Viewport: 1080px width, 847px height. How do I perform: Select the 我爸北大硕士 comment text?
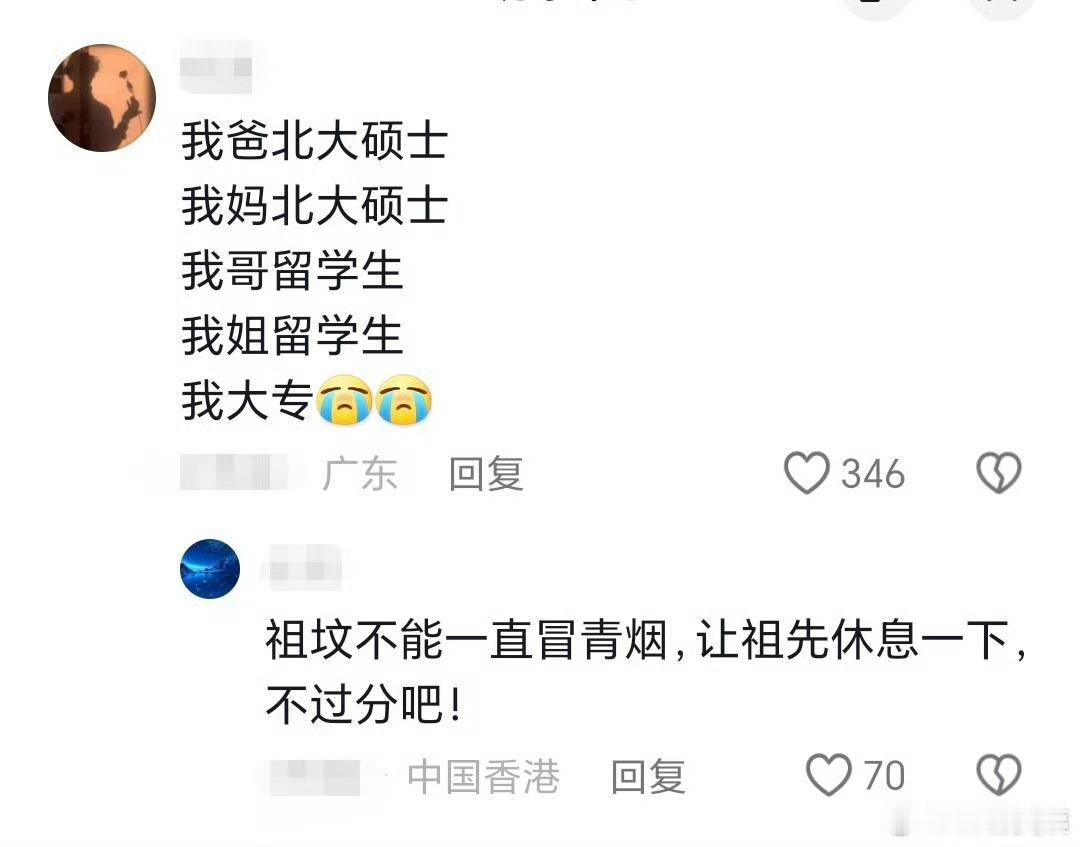point(315,140)
